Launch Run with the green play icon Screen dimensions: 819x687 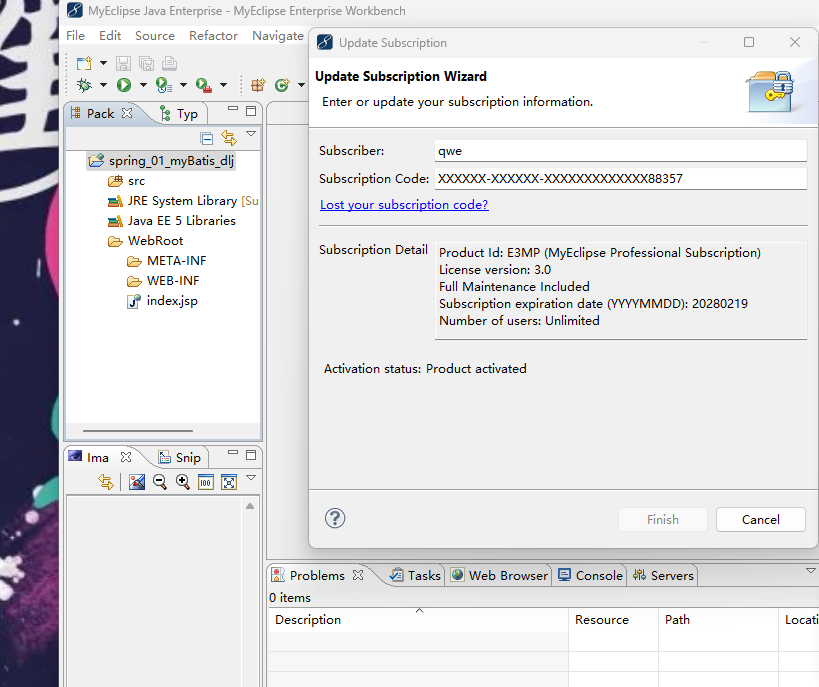pyautogui.click(x=124, y=85)
